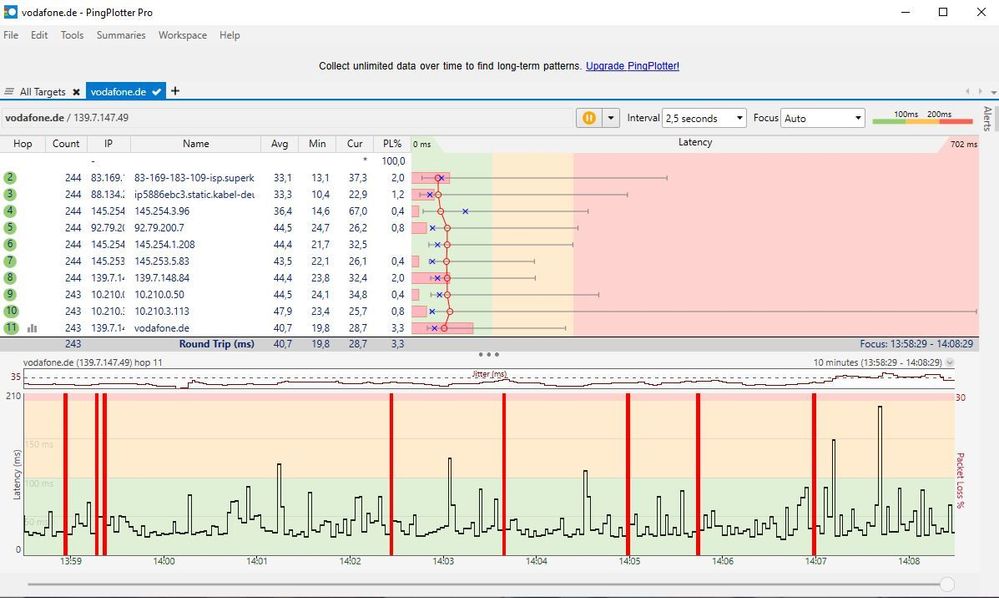Viewport: 999px width, 598px height.
Task: Select hop 3 green circle icon
Action: tap(10, 194)
